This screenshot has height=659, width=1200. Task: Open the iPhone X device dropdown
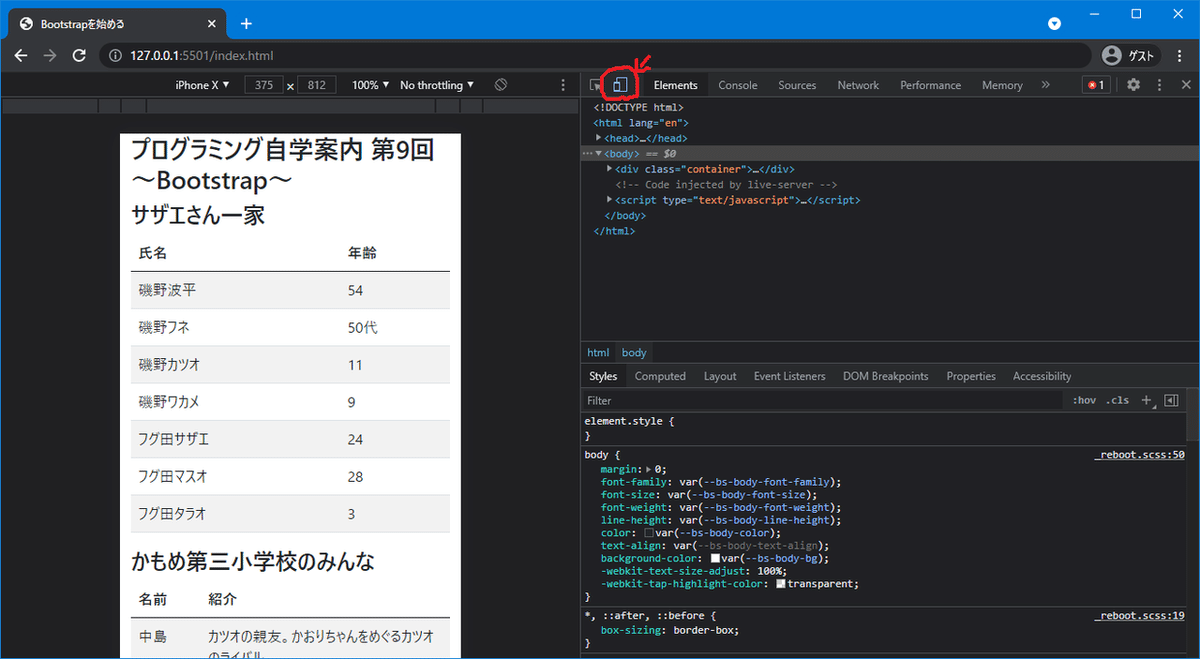click(202, 85)
